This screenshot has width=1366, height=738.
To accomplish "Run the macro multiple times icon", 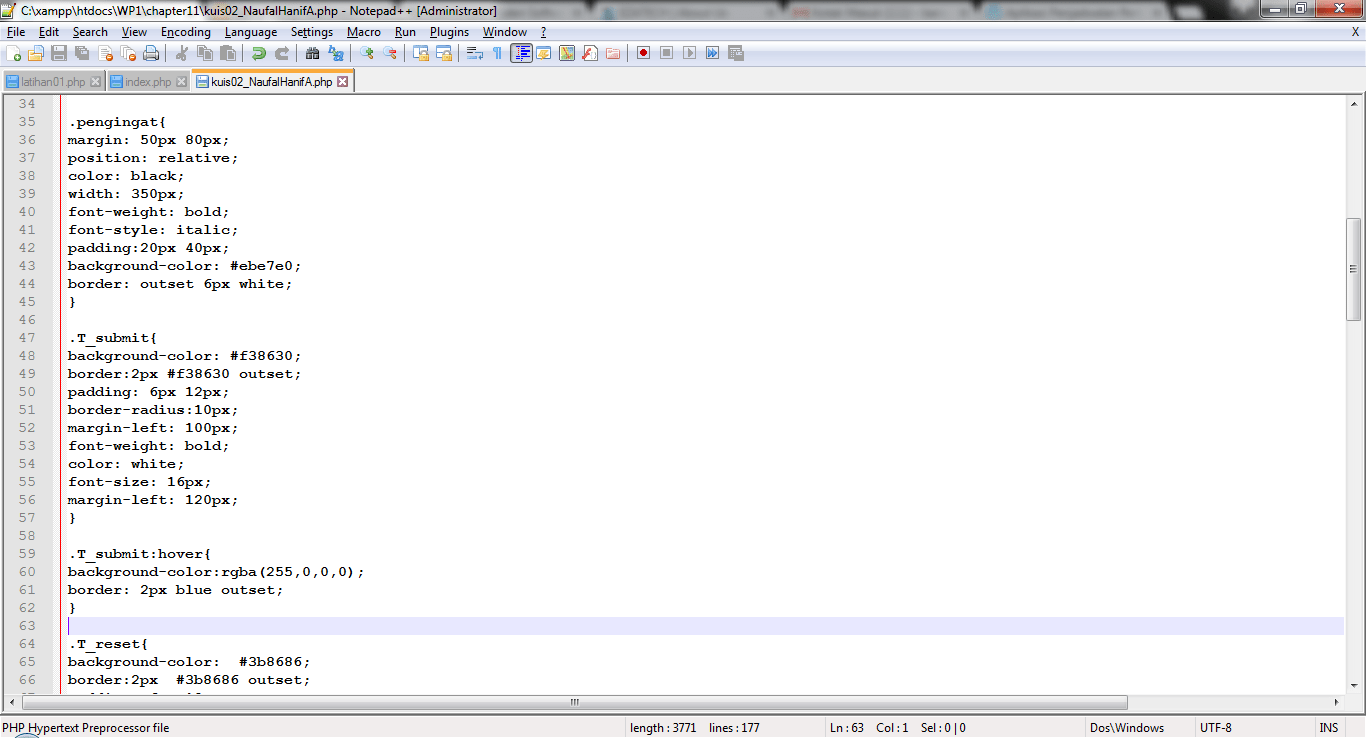I will tap(713, 53).
